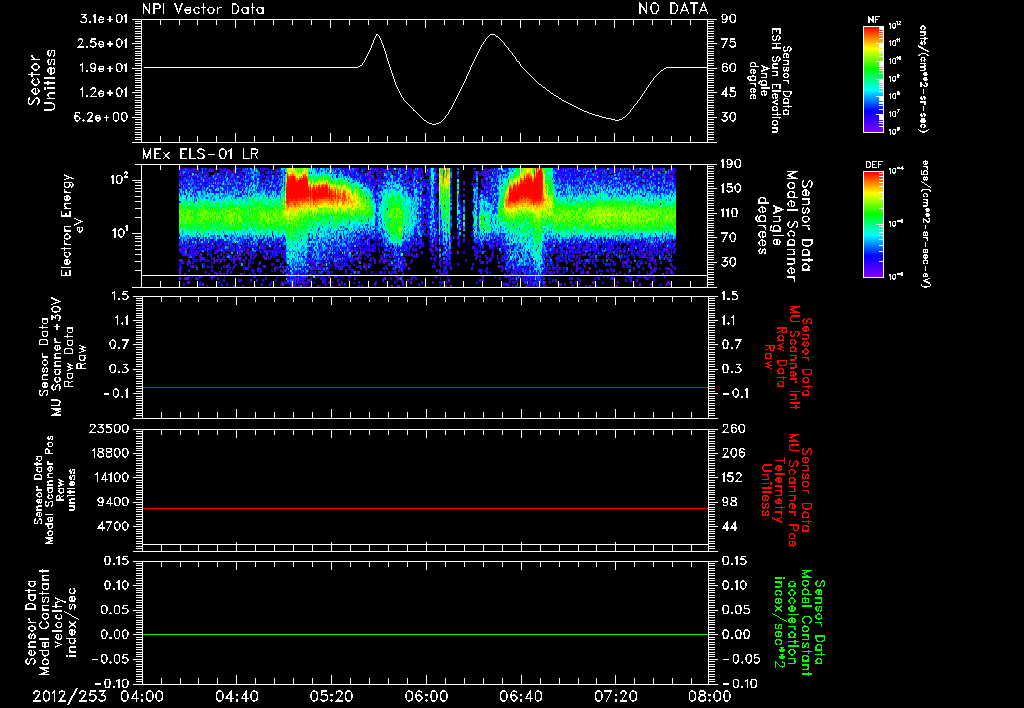The height and width of the screenshot is (708, 1024).
Task: Click the 45 degree tick label
Action: tap(729, 92)
